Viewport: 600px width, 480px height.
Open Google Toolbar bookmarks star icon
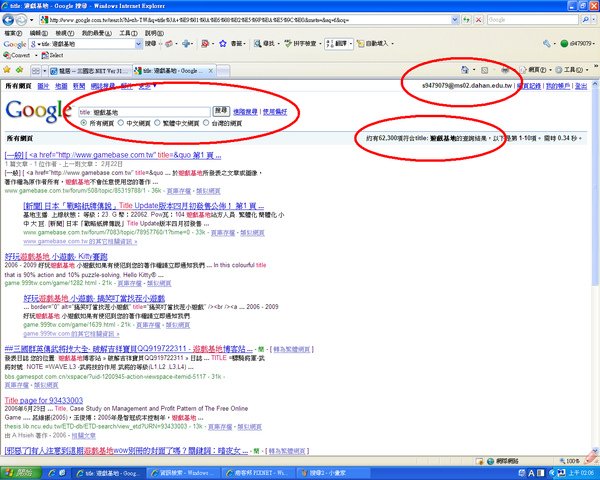pos(223,44)
